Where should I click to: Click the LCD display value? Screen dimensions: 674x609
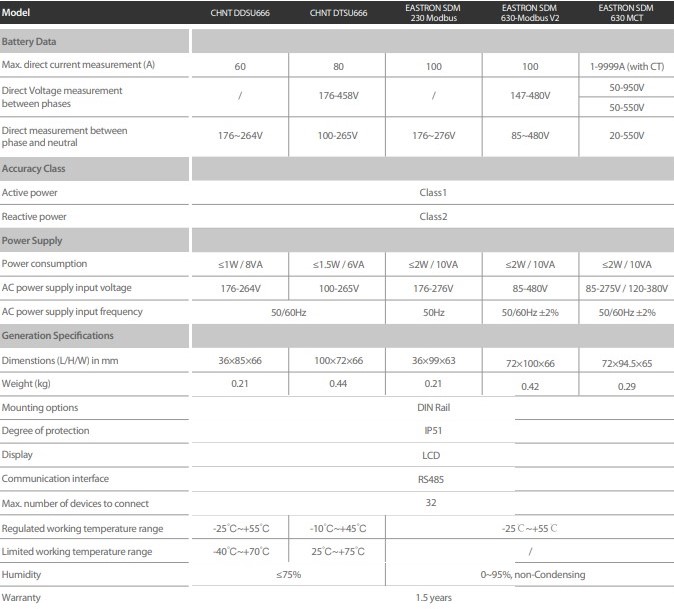pyautogui.click(x=431, y=456)
